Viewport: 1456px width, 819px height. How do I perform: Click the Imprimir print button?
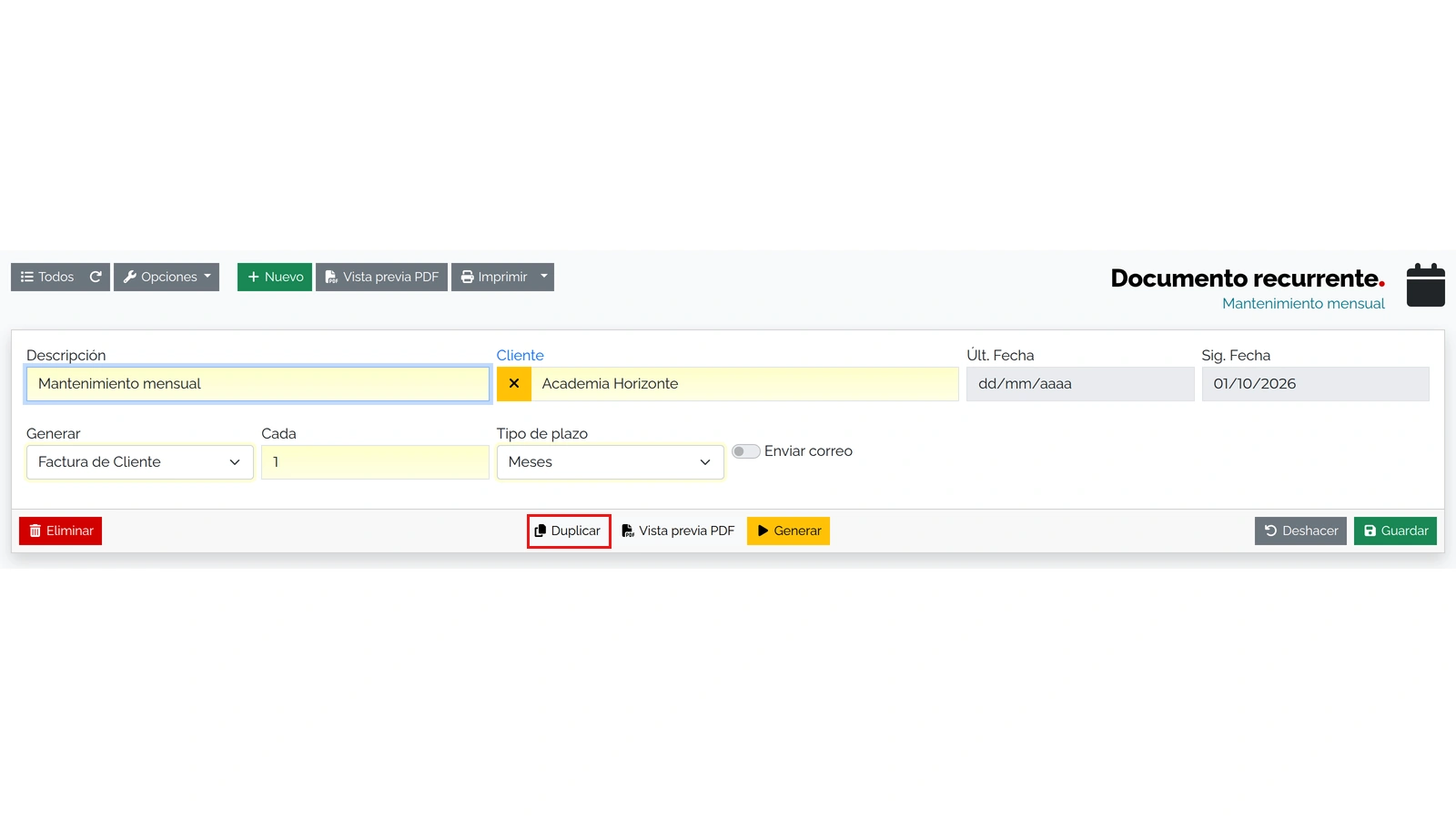point(493,277)
